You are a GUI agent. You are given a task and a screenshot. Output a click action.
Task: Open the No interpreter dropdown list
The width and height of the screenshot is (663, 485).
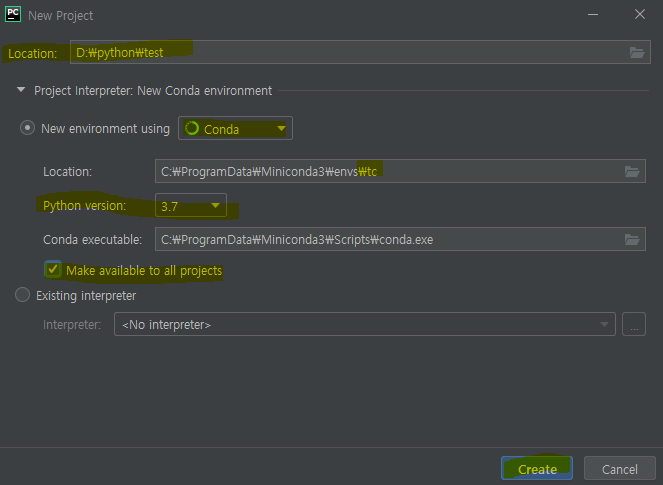(x=364, y=324)
